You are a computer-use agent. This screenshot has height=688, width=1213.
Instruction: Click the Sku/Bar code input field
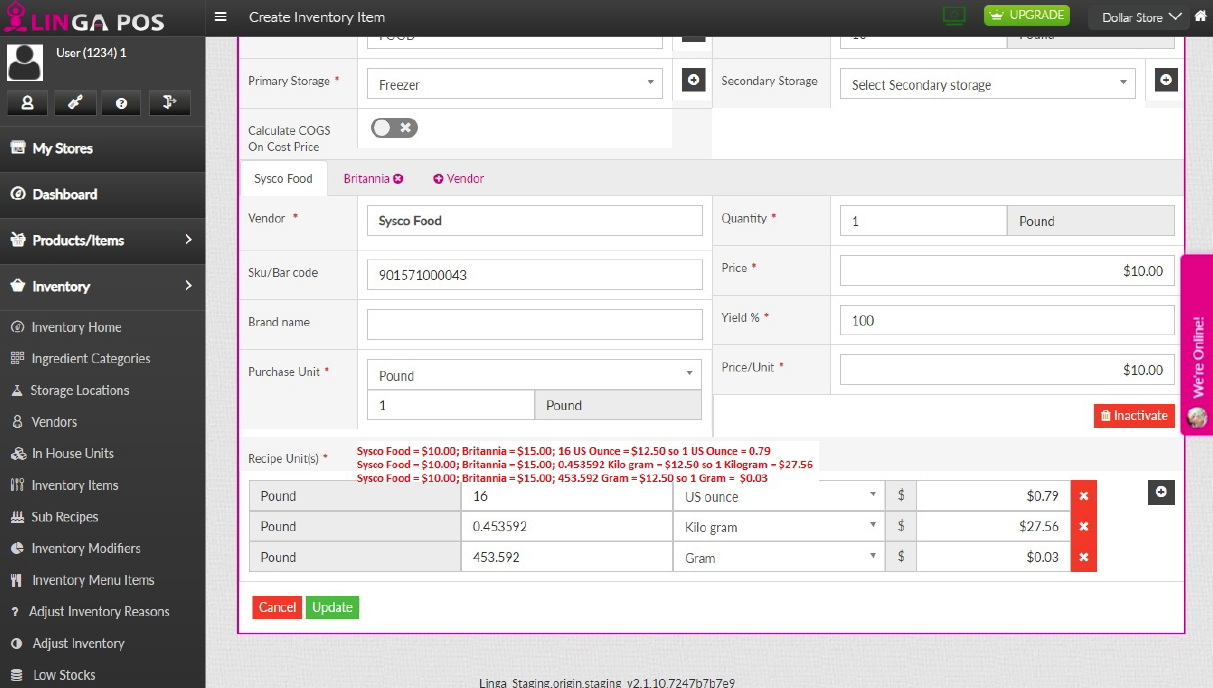click(535, 274)
